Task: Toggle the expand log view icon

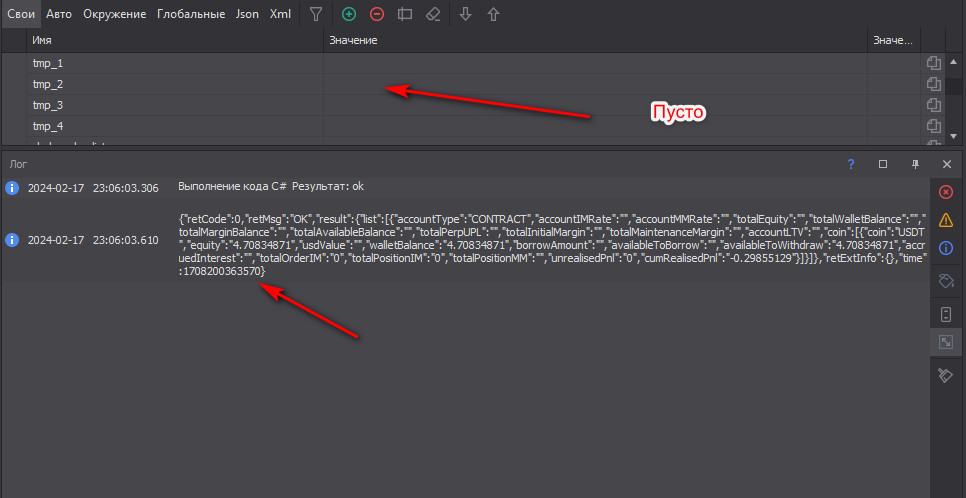Action: (946, 342)
